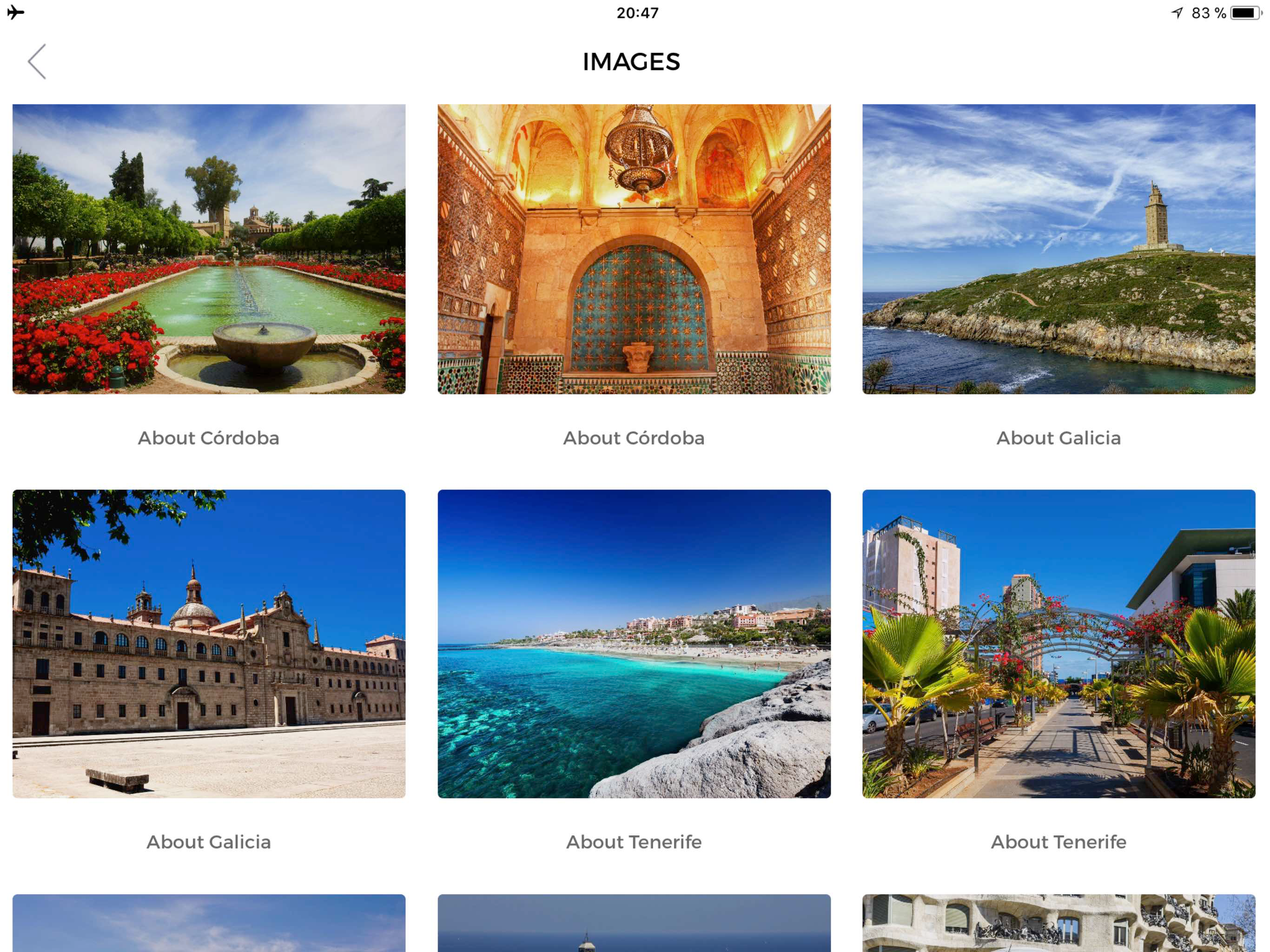Tap the airplane mode status icon
Viewport: 1270px width, 952px height.
point(16,12)
